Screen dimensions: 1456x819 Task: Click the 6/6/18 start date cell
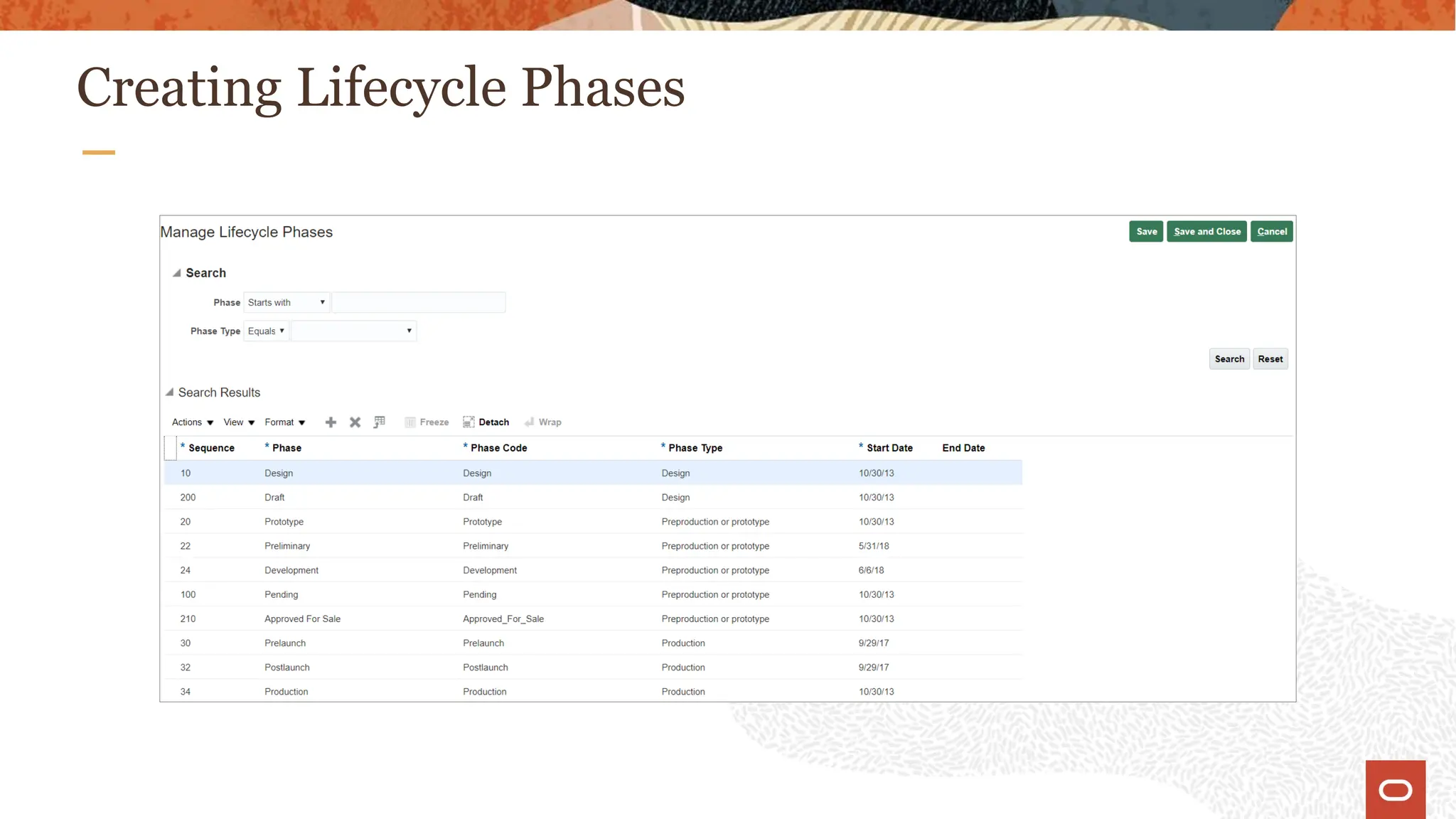coord(871,570)
